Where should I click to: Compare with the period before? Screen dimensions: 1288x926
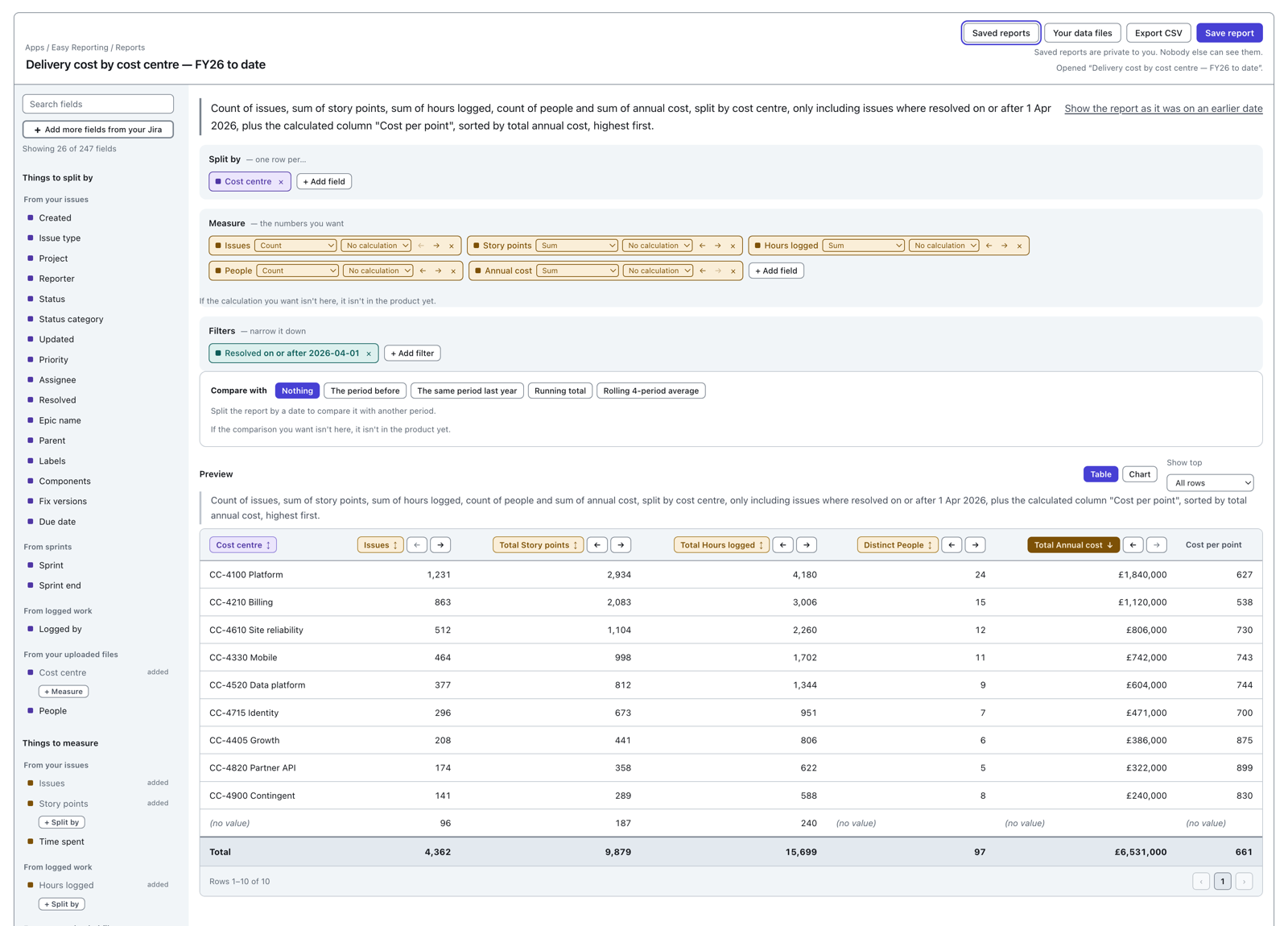tap(365, 391)
